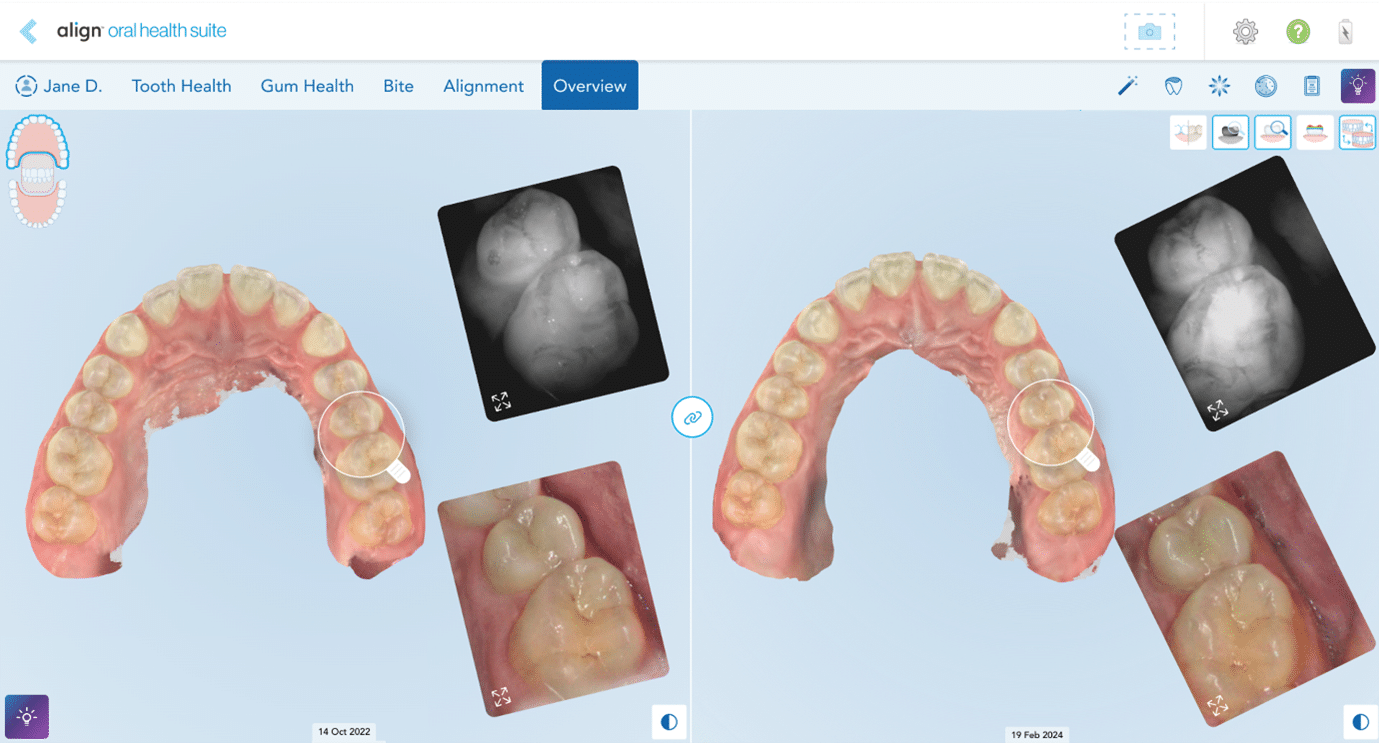This screenshot has height=743, width=1379.
Task: Click the purple lightbulb icon in toolbar
Action: click(x=1358, y=86)
